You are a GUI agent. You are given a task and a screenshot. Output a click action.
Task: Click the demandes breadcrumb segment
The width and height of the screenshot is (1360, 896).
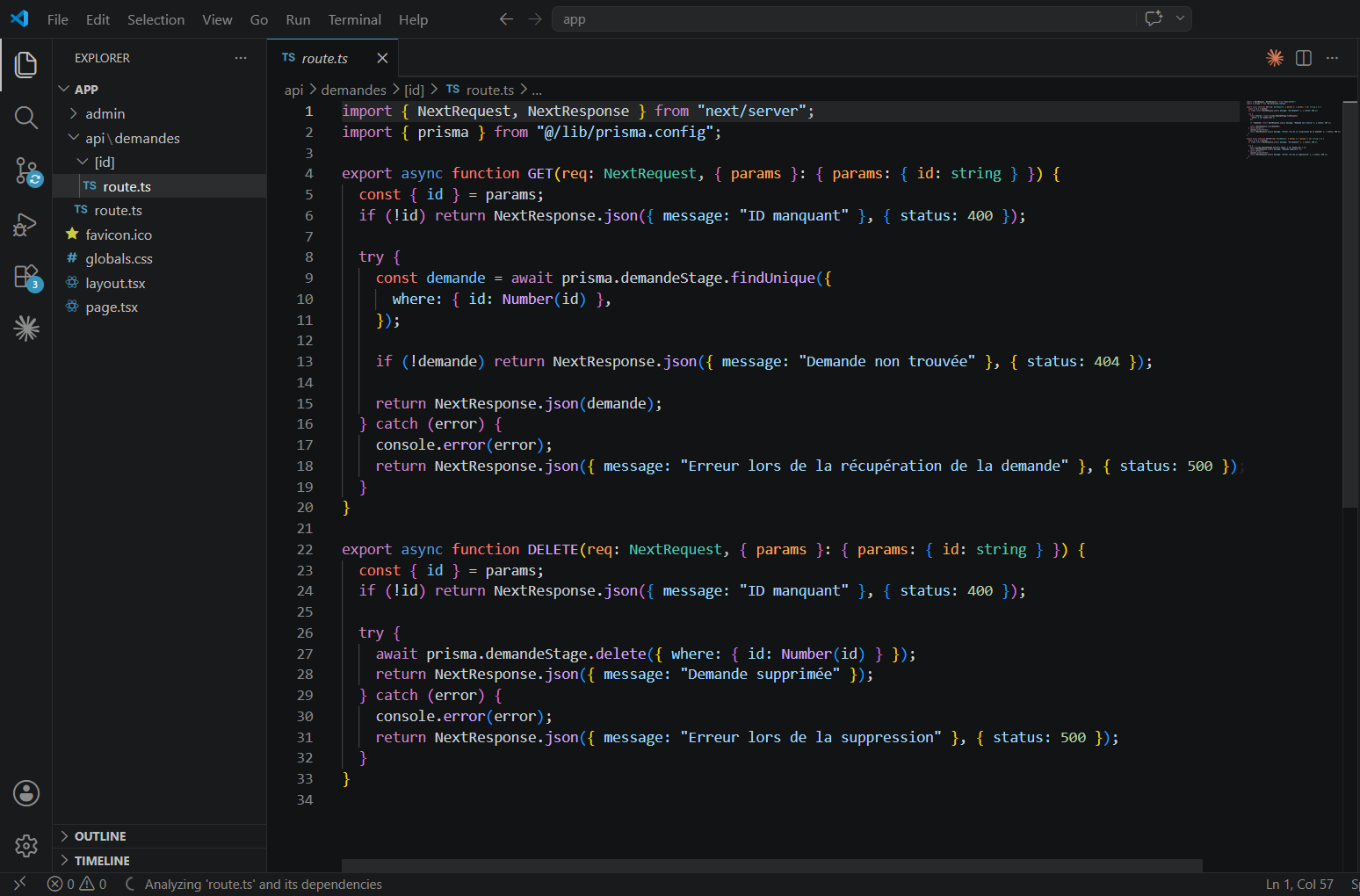click(353, 90)
